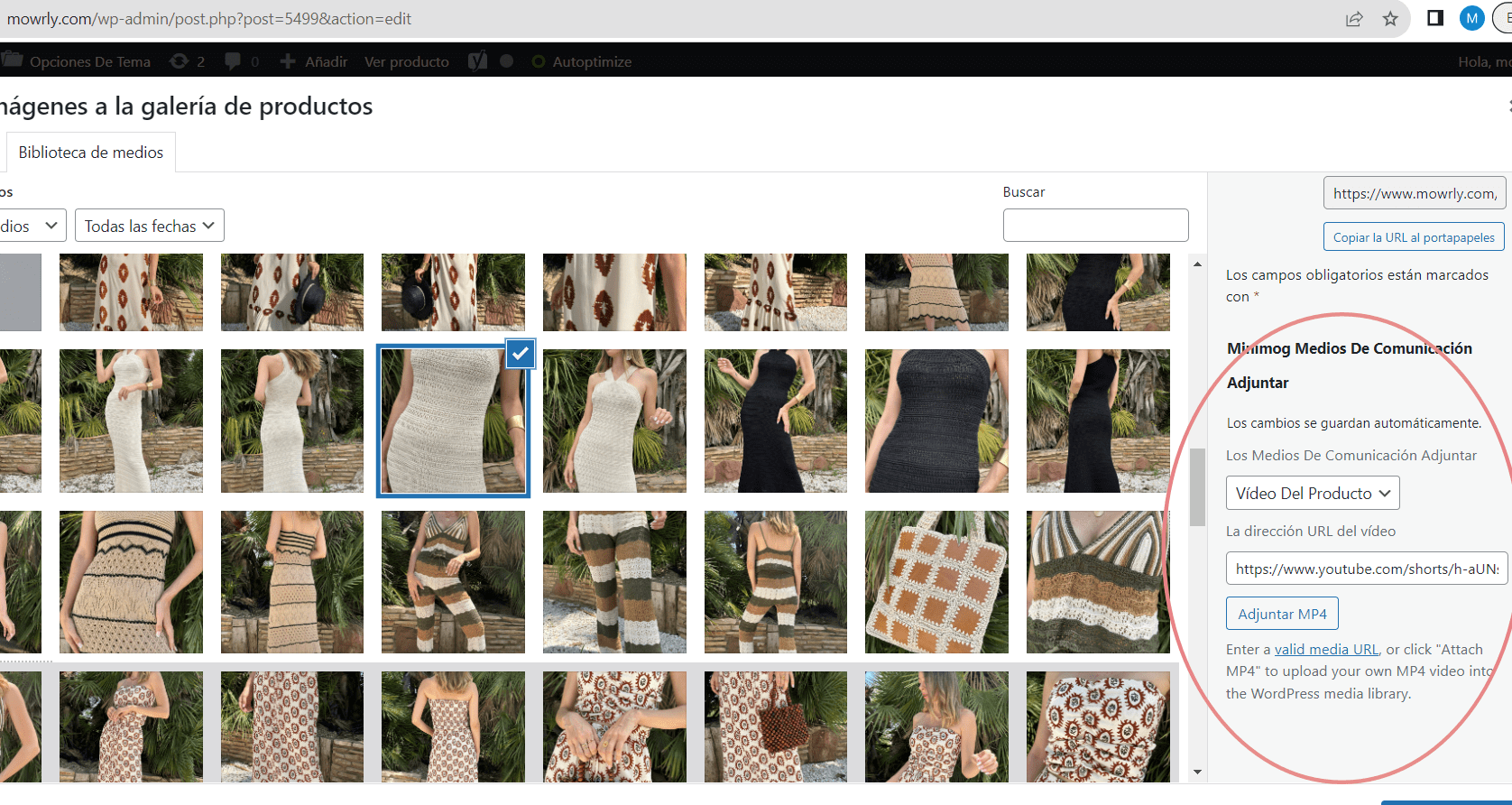Image resolution: width=1512 pixels, height=805 pixels.
Task: Click attachment URL field with mowrly.com
Action: pyautogui.click(x=1415, y=193)
